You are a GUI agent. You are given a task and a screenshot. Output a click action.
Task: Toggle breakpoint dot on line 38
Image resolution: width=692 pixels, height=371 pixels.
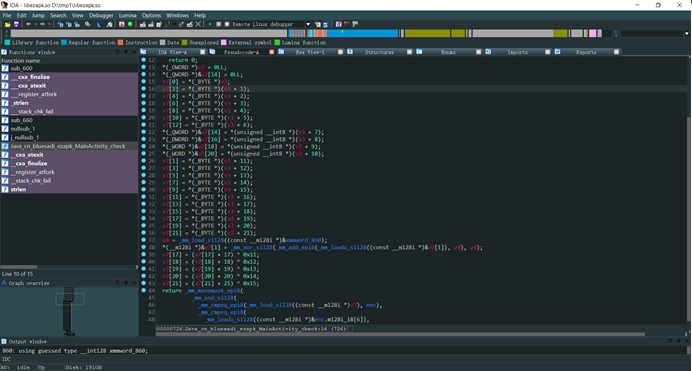tap(143, 247)
